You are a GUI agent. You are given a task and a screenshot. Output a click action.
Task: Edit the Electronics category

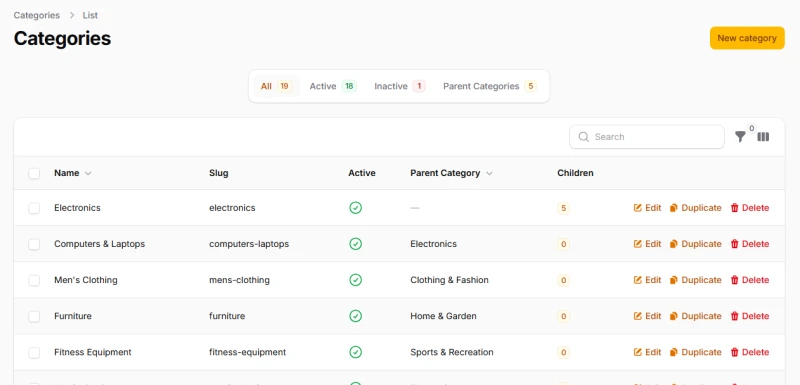tap(647, 208)
